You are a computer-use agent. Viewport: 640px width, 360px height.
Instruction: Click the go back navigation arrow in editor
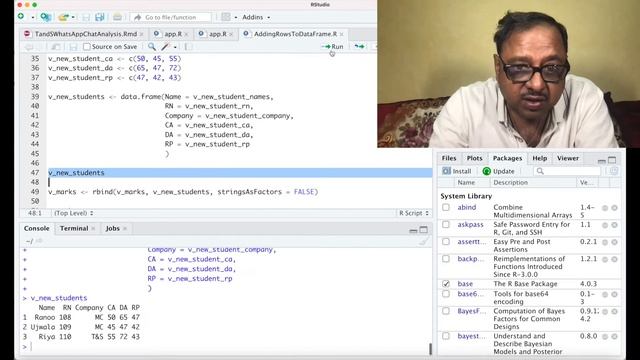pyautogui.click(x=29, y=47)
